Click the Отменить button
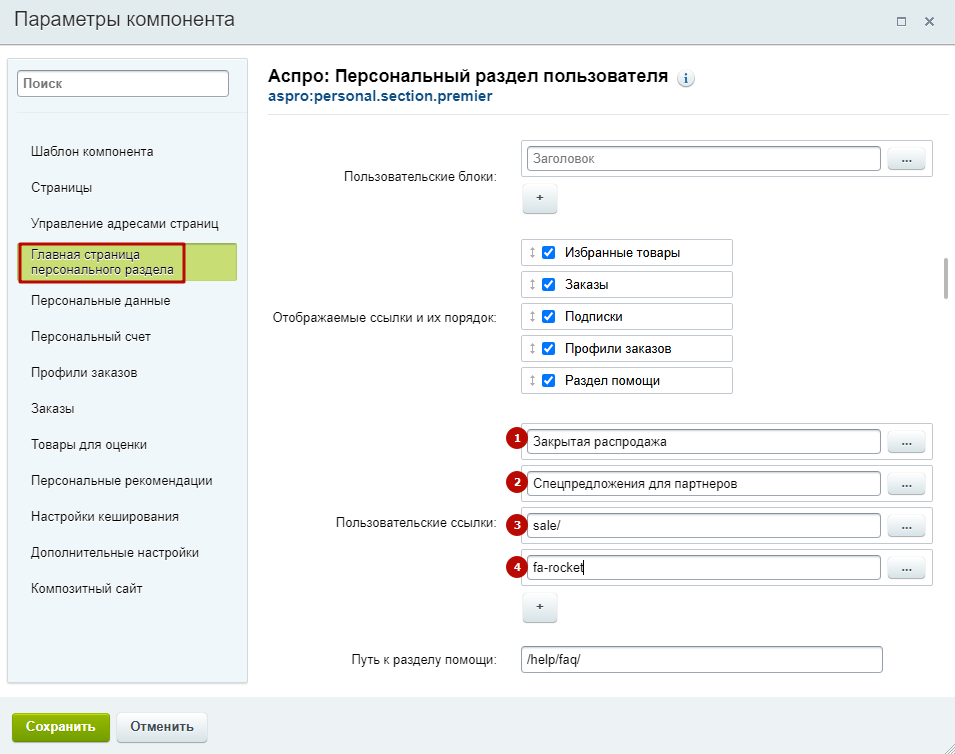 (162, 727)
